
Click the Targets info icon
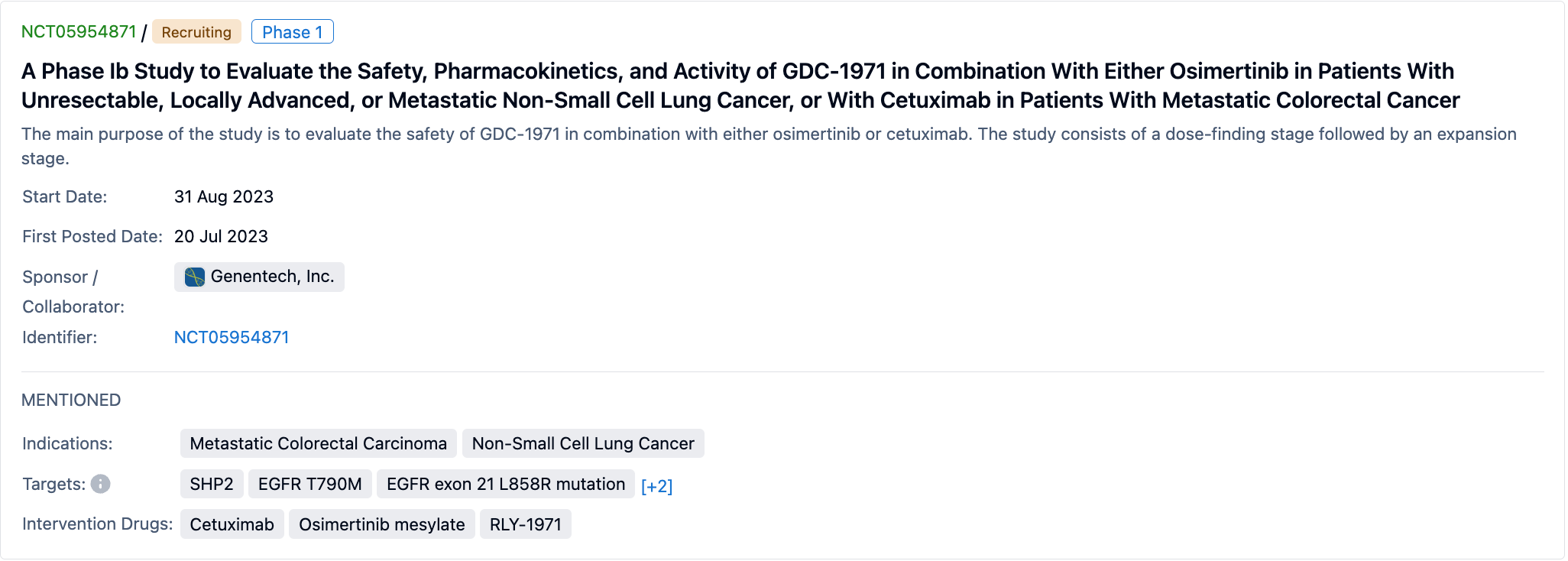(100, 484)
